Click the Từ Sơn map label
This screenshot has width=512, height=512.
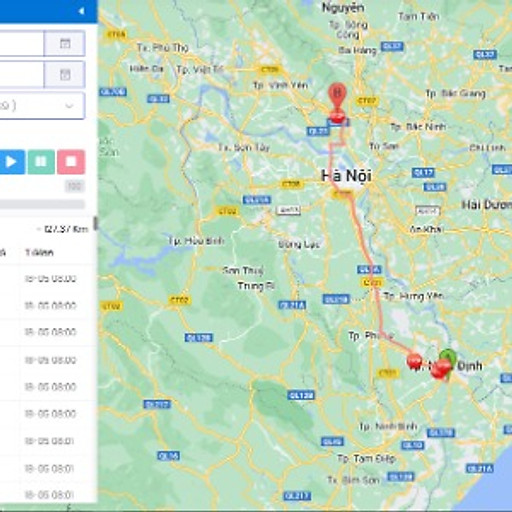point(384,146)
